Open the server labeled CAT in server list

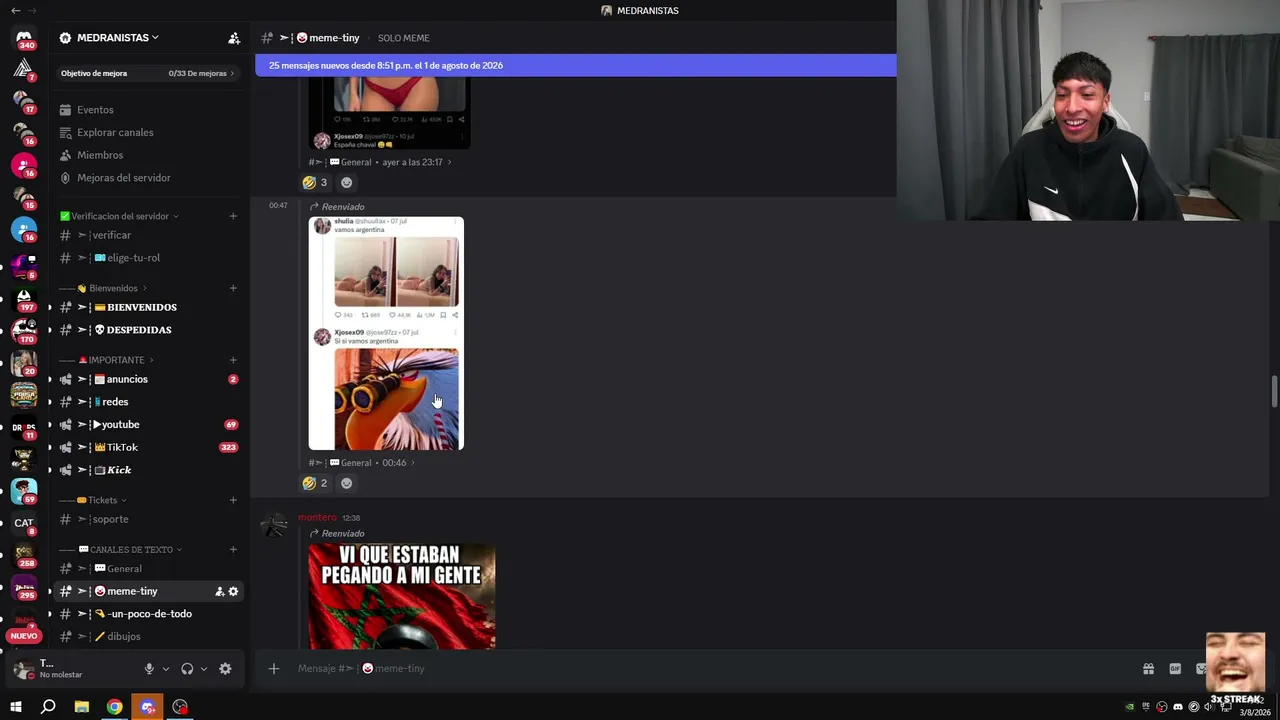[x=24, y=523]
